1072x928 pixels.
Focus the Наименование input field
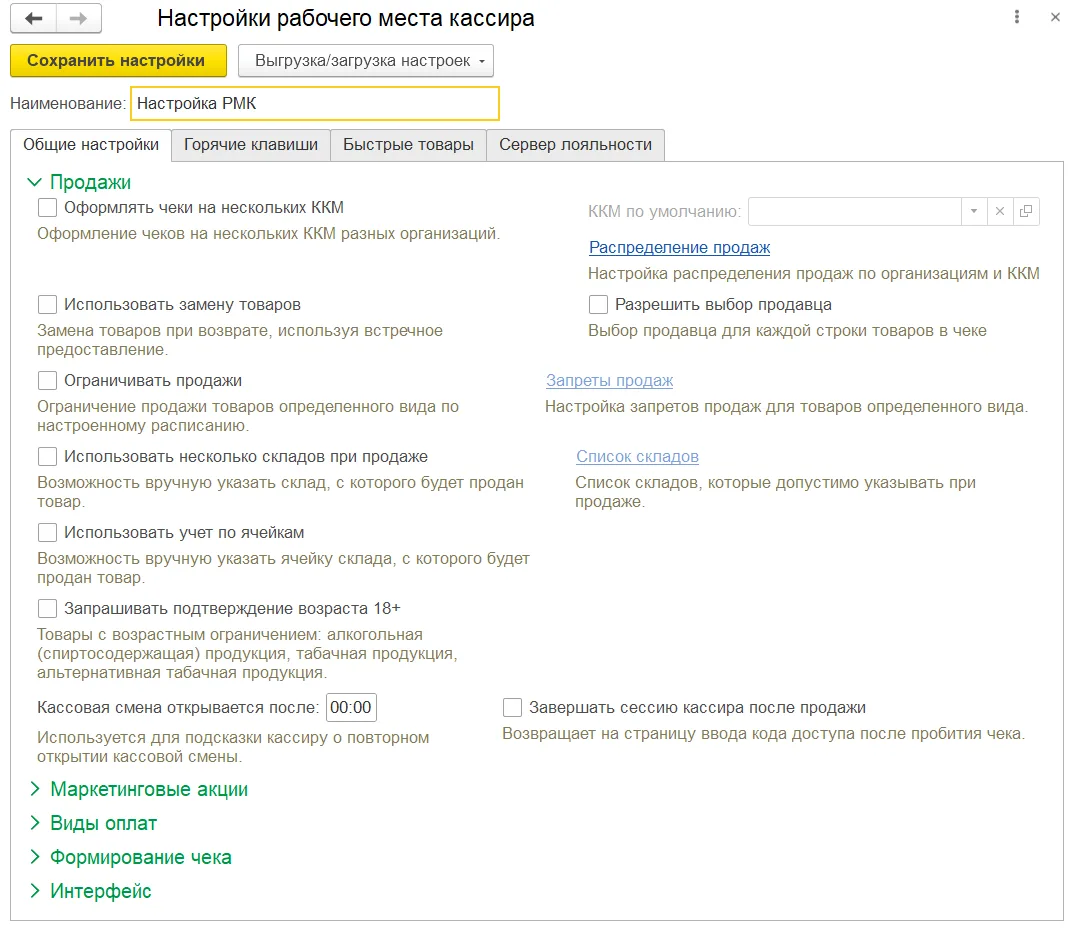pos(314,103)
